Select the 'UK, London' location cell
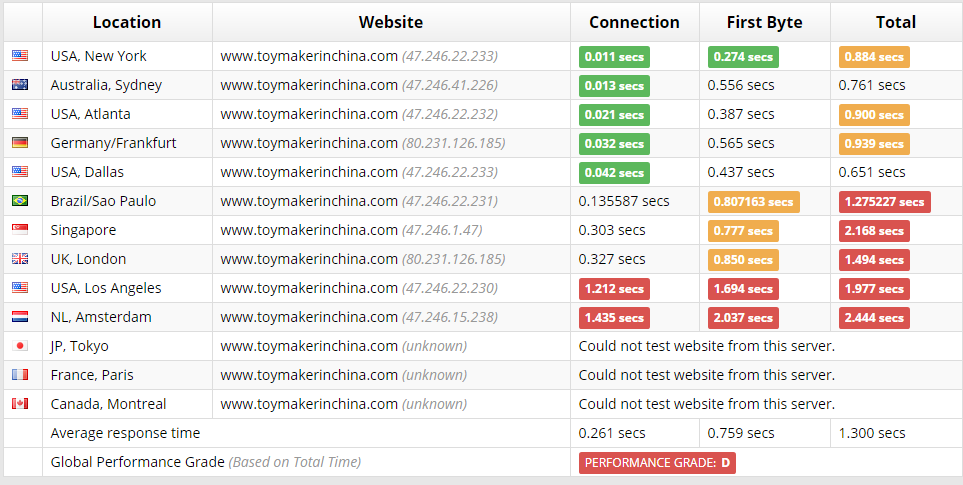 127,258
